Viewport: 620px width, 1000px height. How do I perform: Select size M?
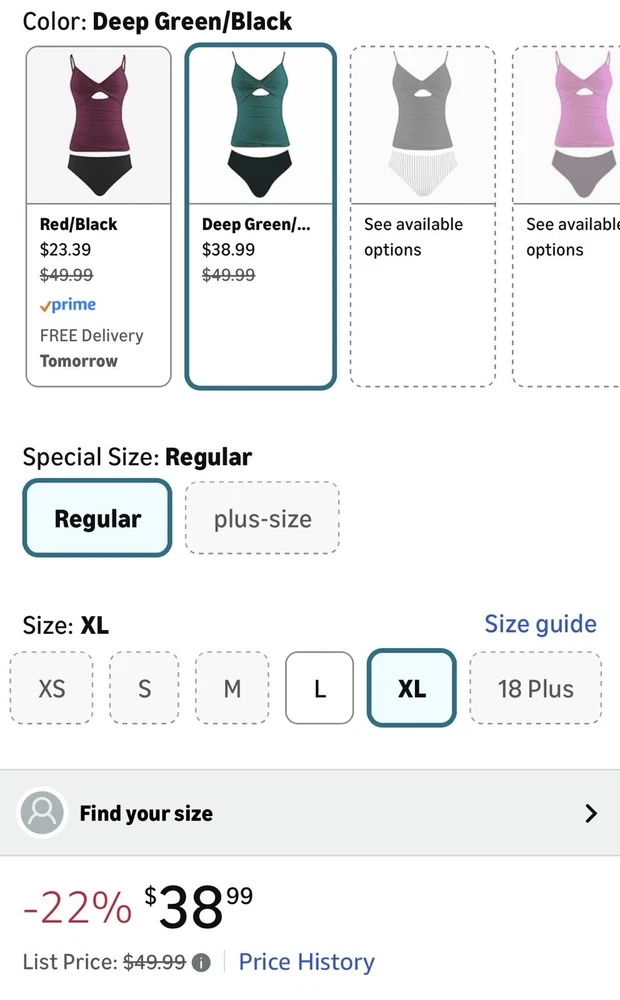tap(232, 688)
